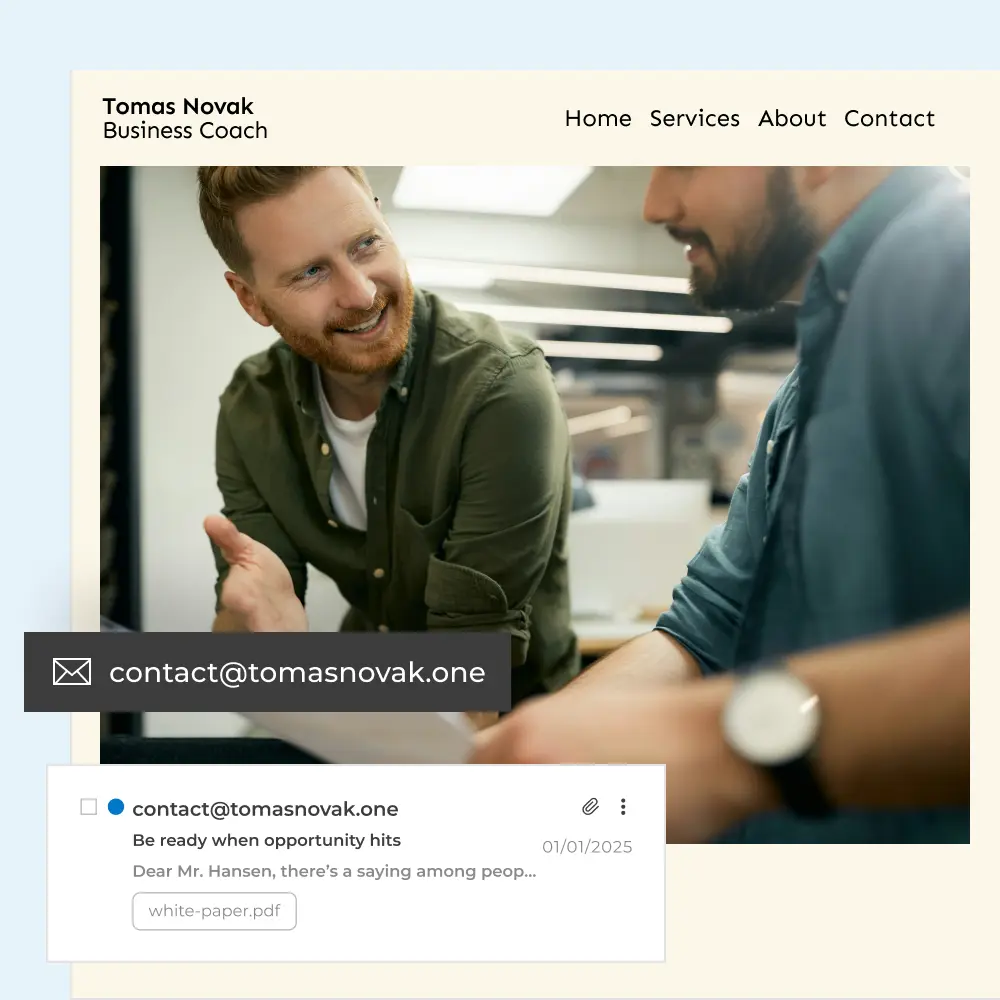Go to the Home page
Image resolution: width=1000 pixels, height=1000 pixels.
click(598, 118)
